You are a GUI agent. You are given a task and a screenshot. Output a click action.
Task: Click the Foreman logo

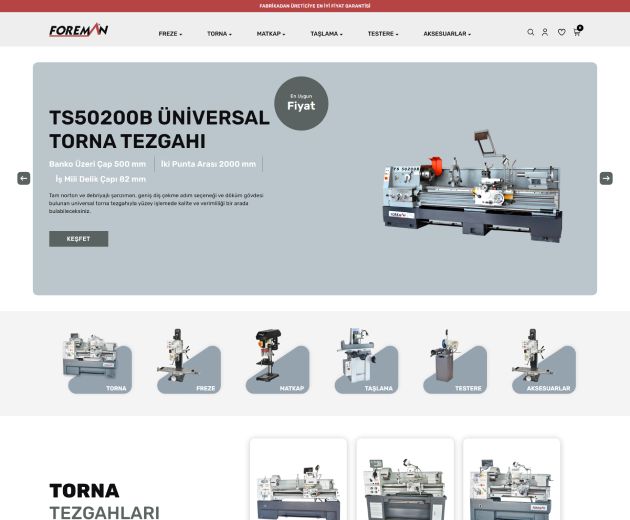(79, 30)
